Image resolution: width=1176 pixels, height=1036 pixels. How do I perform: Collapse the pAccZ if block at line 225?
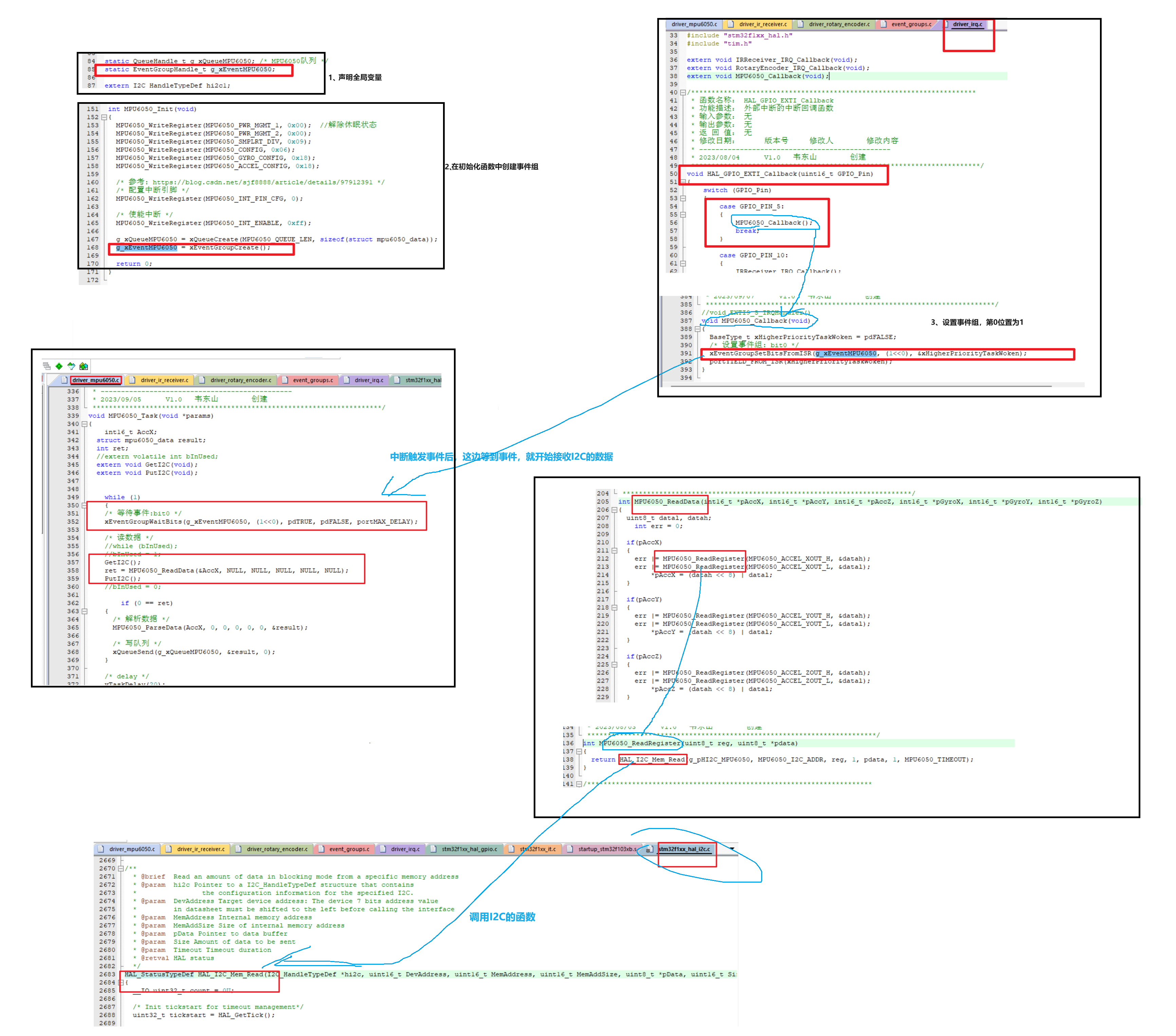pyautogui.click(x=614, y=664)
